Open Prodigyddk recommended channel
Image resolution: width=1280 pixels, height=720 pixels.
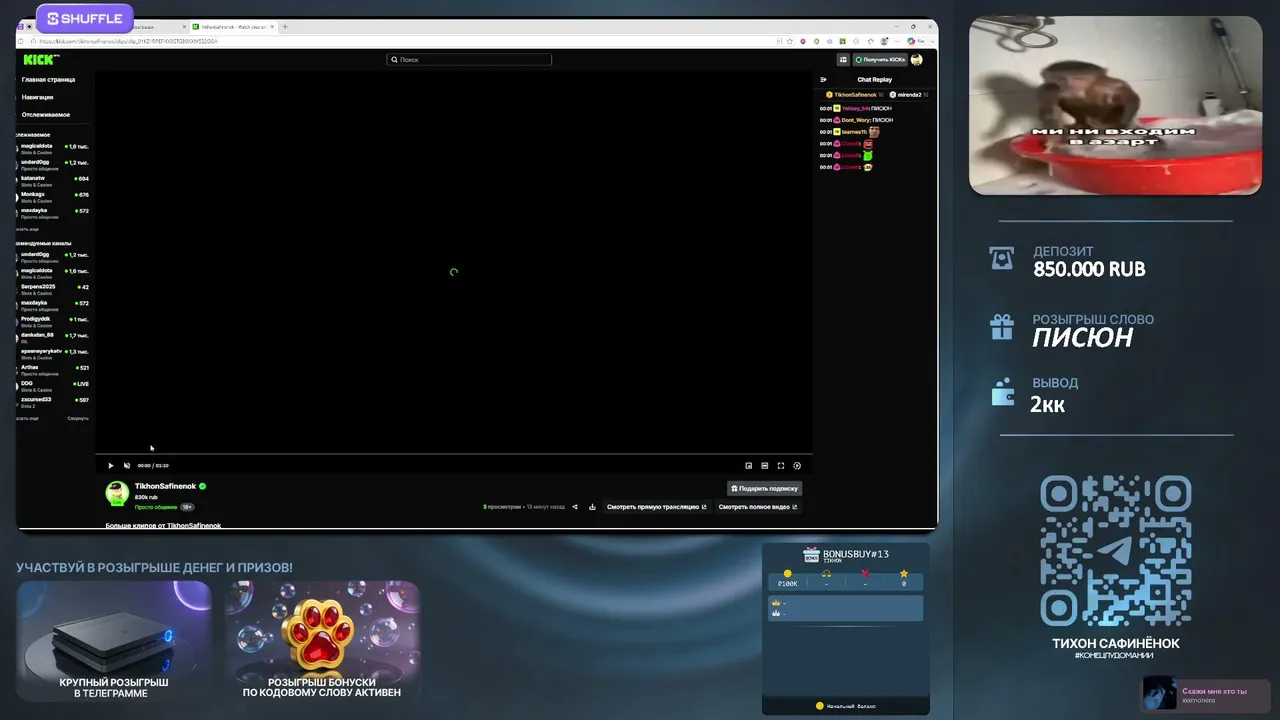[54, 320]
